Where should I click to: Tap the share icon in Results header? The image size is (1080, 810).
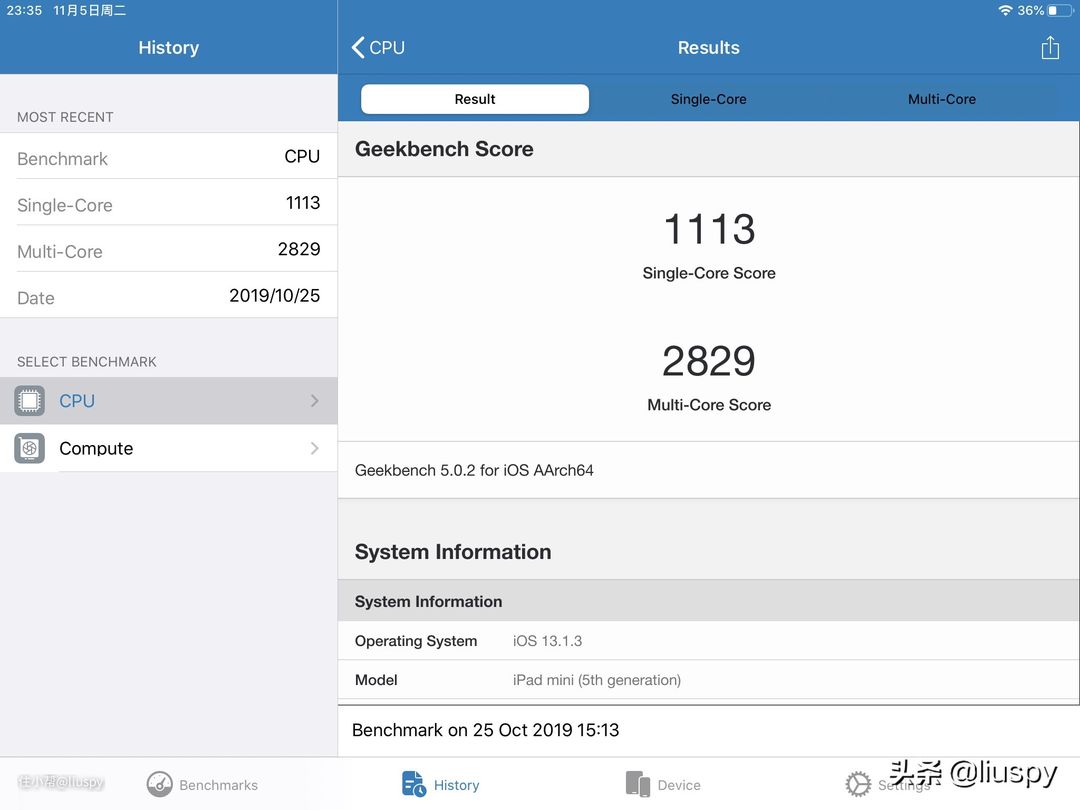click(1049, 48)
